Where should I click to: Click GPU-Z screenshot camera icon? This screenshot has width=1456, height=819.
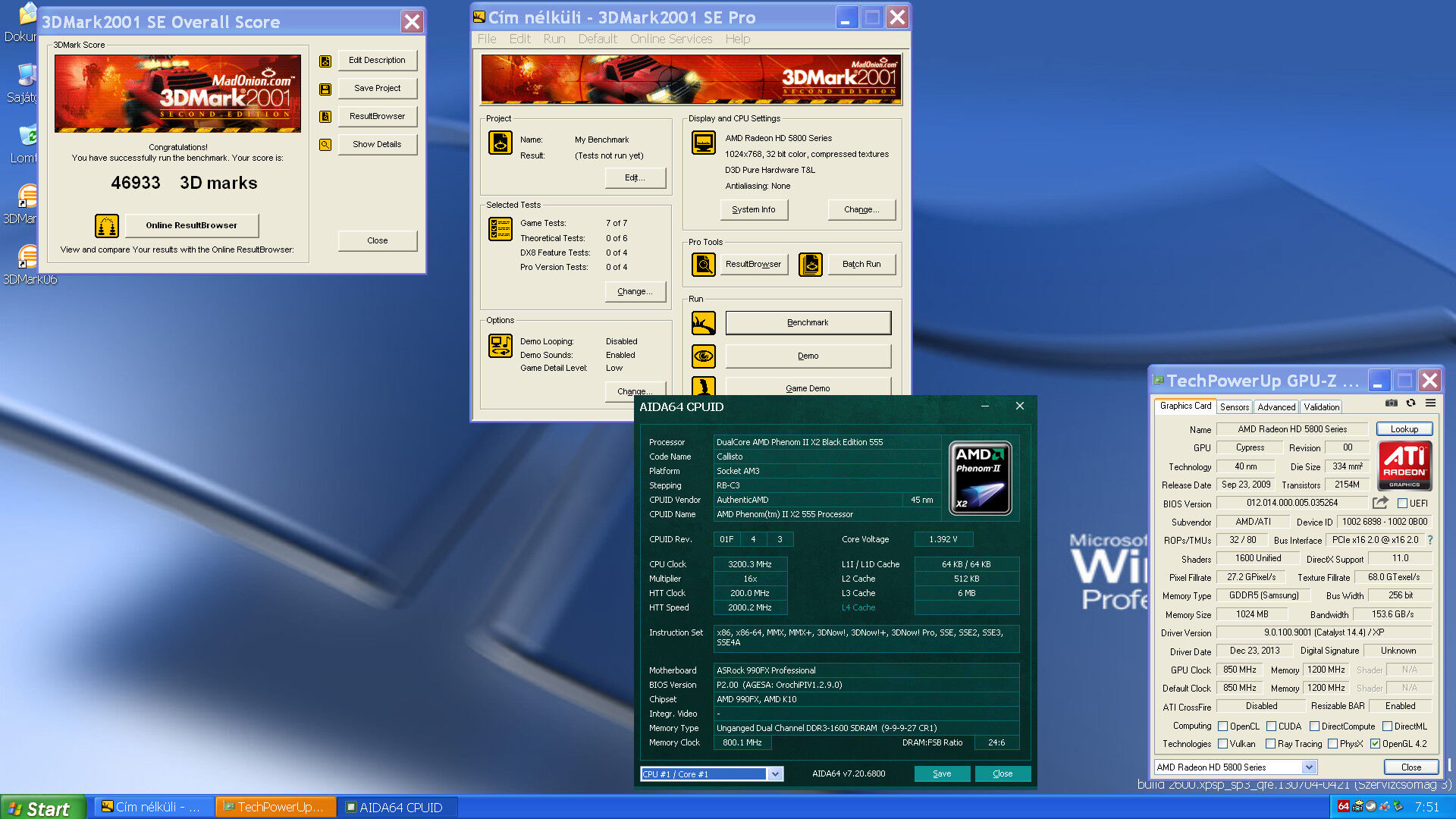tap(1391, 403)
